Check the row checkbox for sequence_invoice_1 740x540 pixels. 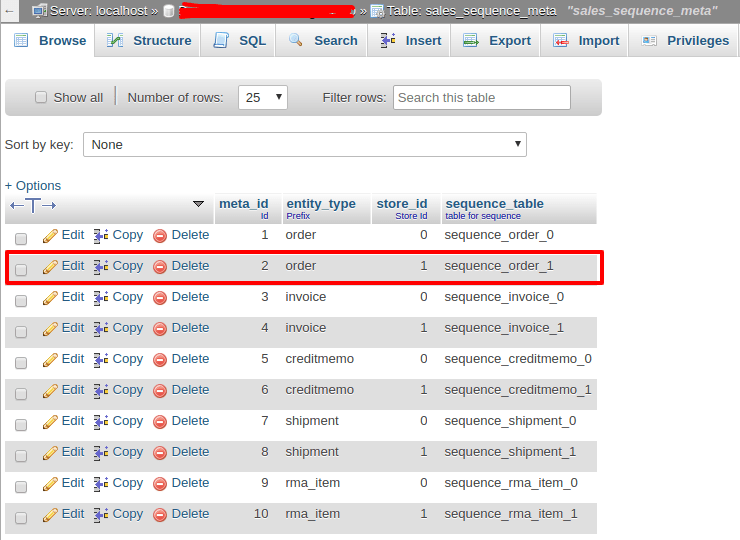[21, 332]
